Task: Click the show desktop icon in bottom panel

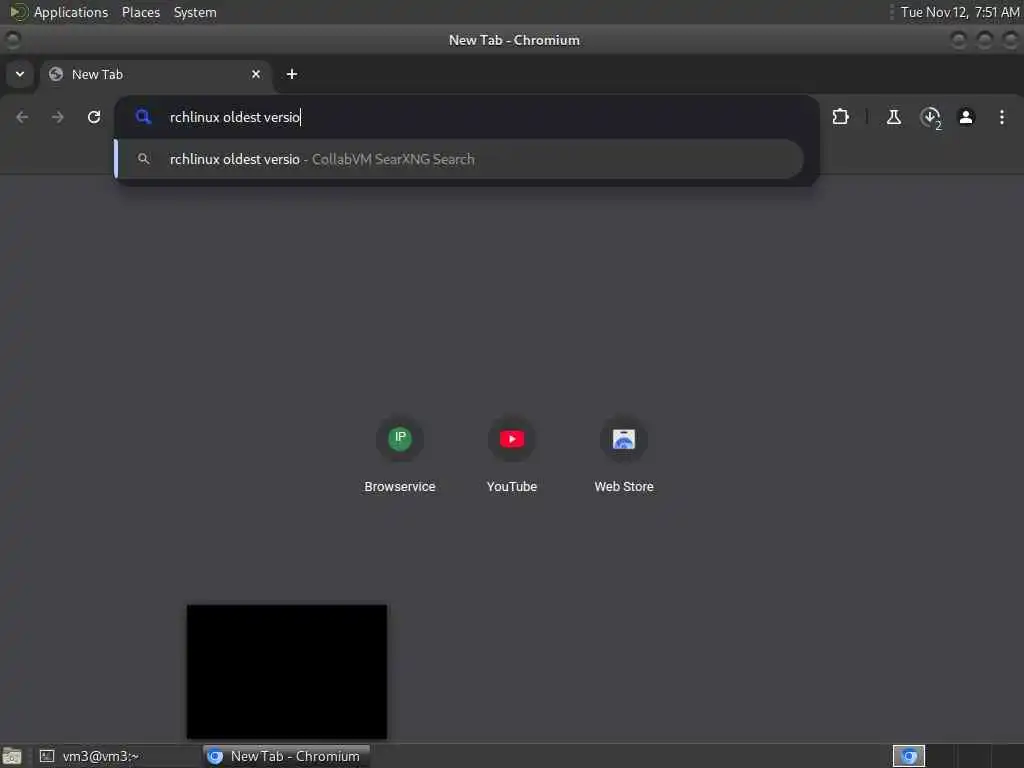Action: 12,756
